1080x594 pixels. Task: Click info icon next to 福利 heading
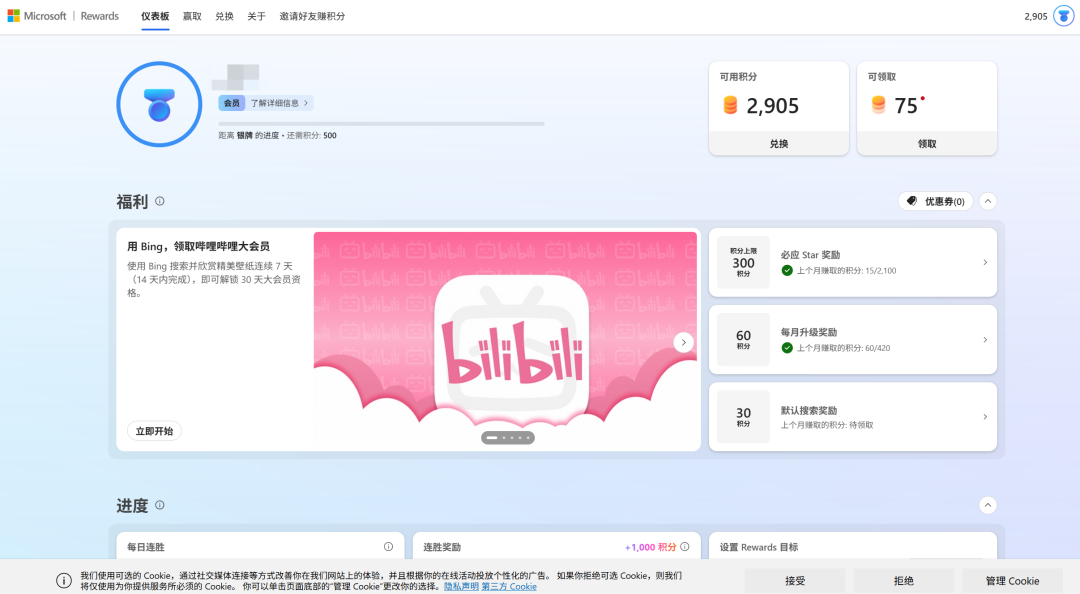160,201
